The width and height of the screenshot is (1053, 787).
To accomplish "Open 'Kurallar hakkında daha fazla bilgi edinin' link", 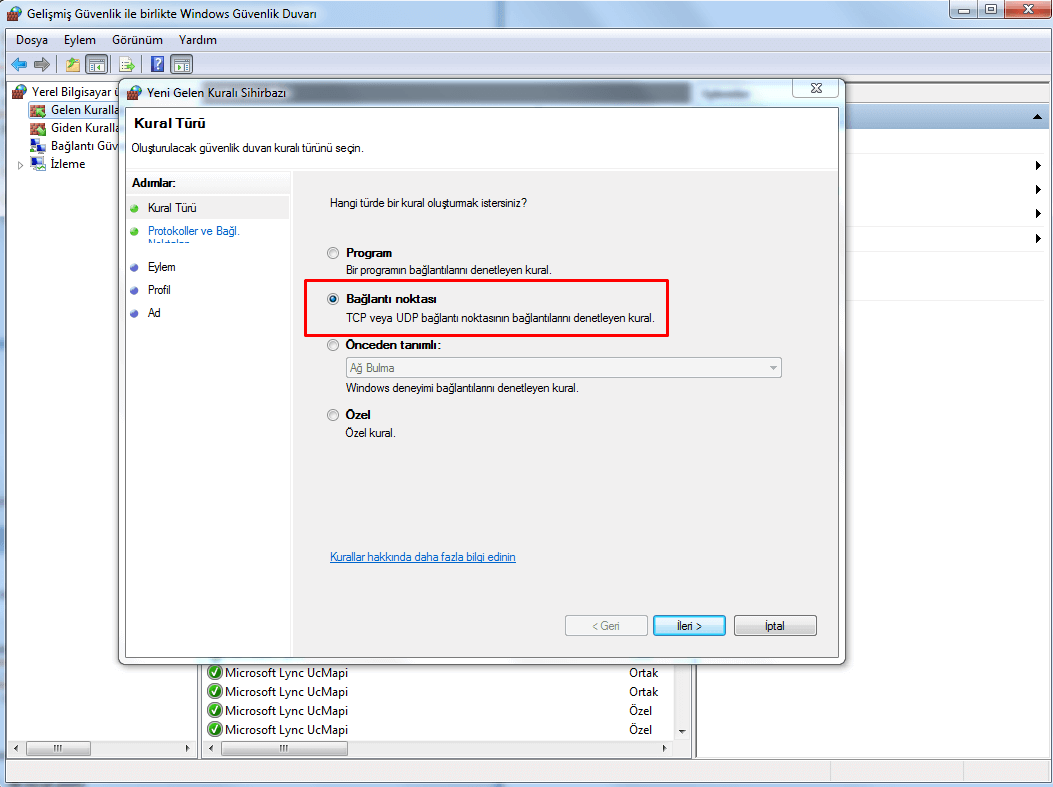I will point(422,557).
